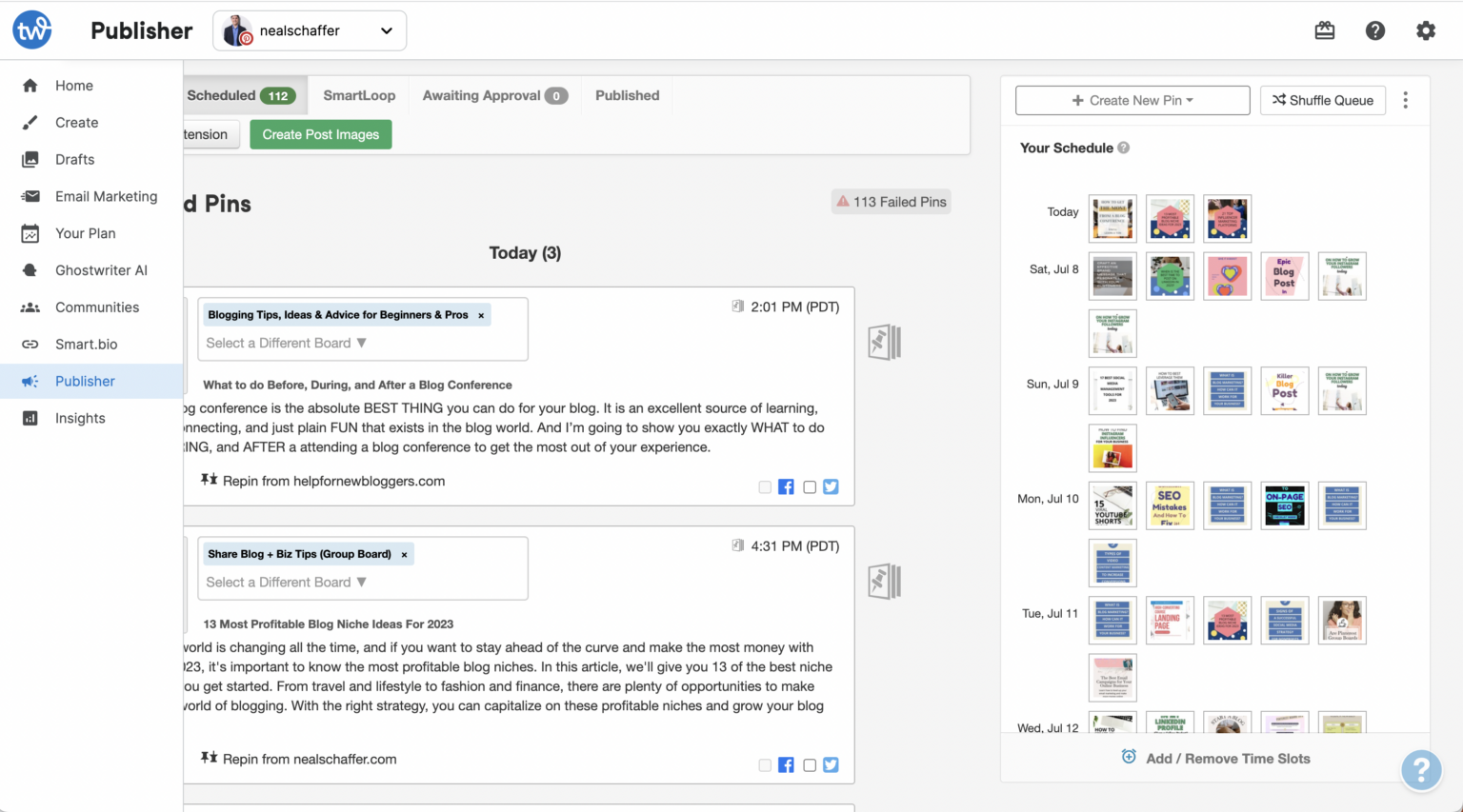Open the Awaiting Approval tab
This screenshot has height=812, width=1463.
[x=494, y=95]
